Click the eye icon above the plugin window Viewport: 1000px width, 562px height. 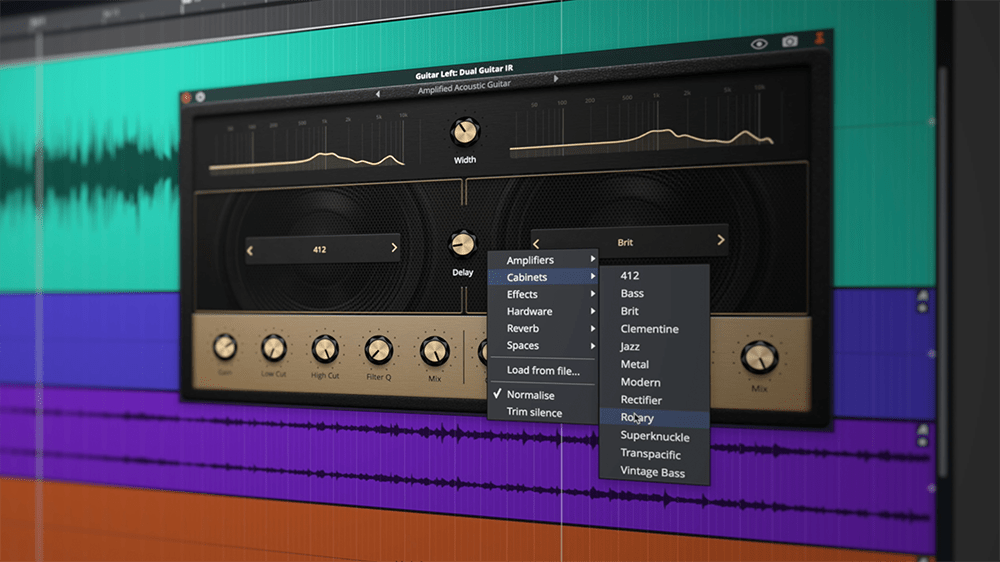[759, 43]
